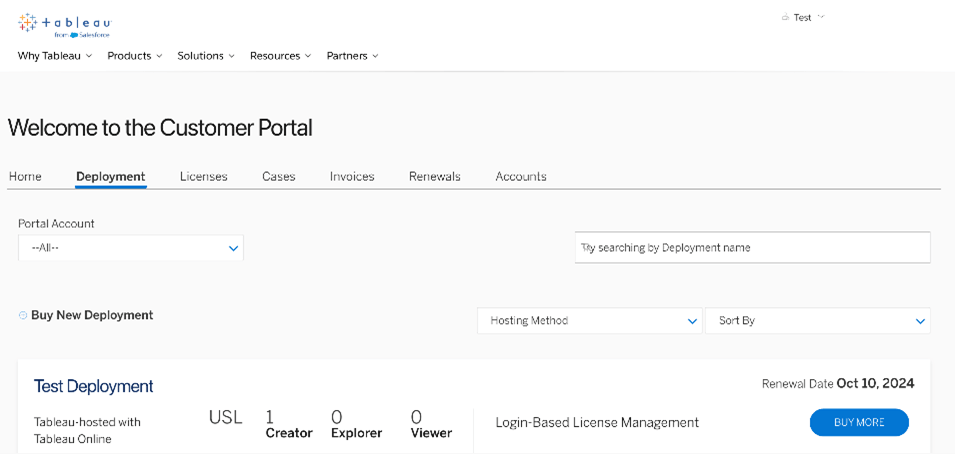Click the user icon beside Test
The height and width of the screenshot is (454, 955).
pyautogui.click(x=785, y=18)
